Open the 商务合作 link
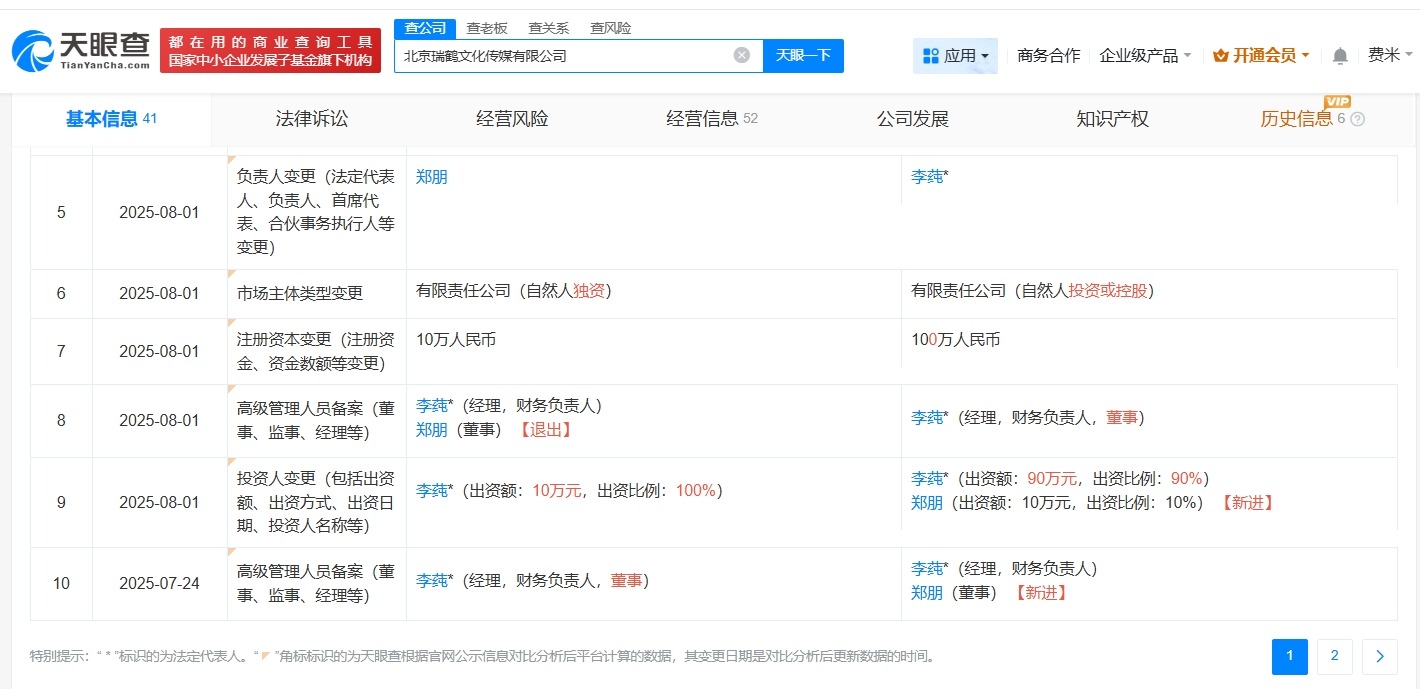This screenshot has width=1420, height=689. coord(1047,56)
